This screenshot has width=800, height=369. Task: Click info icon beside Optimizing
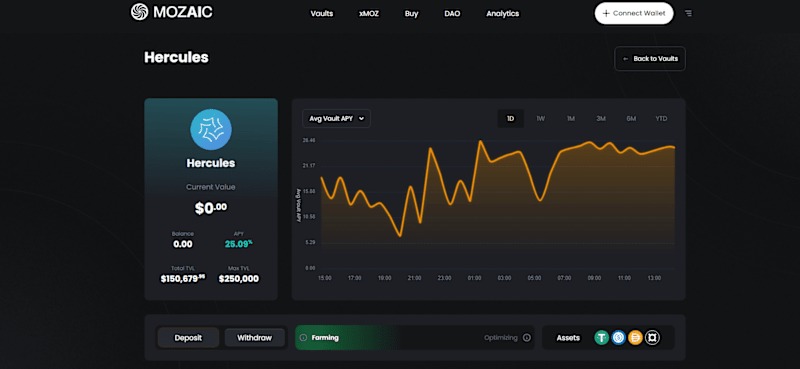click(x=527, y=338)
